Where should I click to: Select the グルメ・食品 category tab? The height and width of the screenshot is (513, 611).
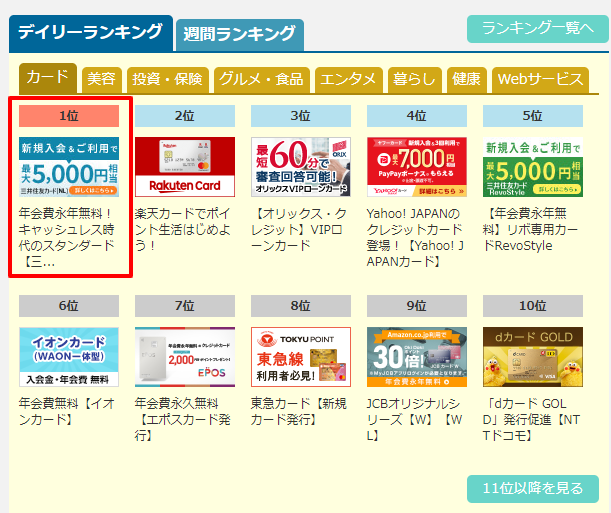click(261, 80)
